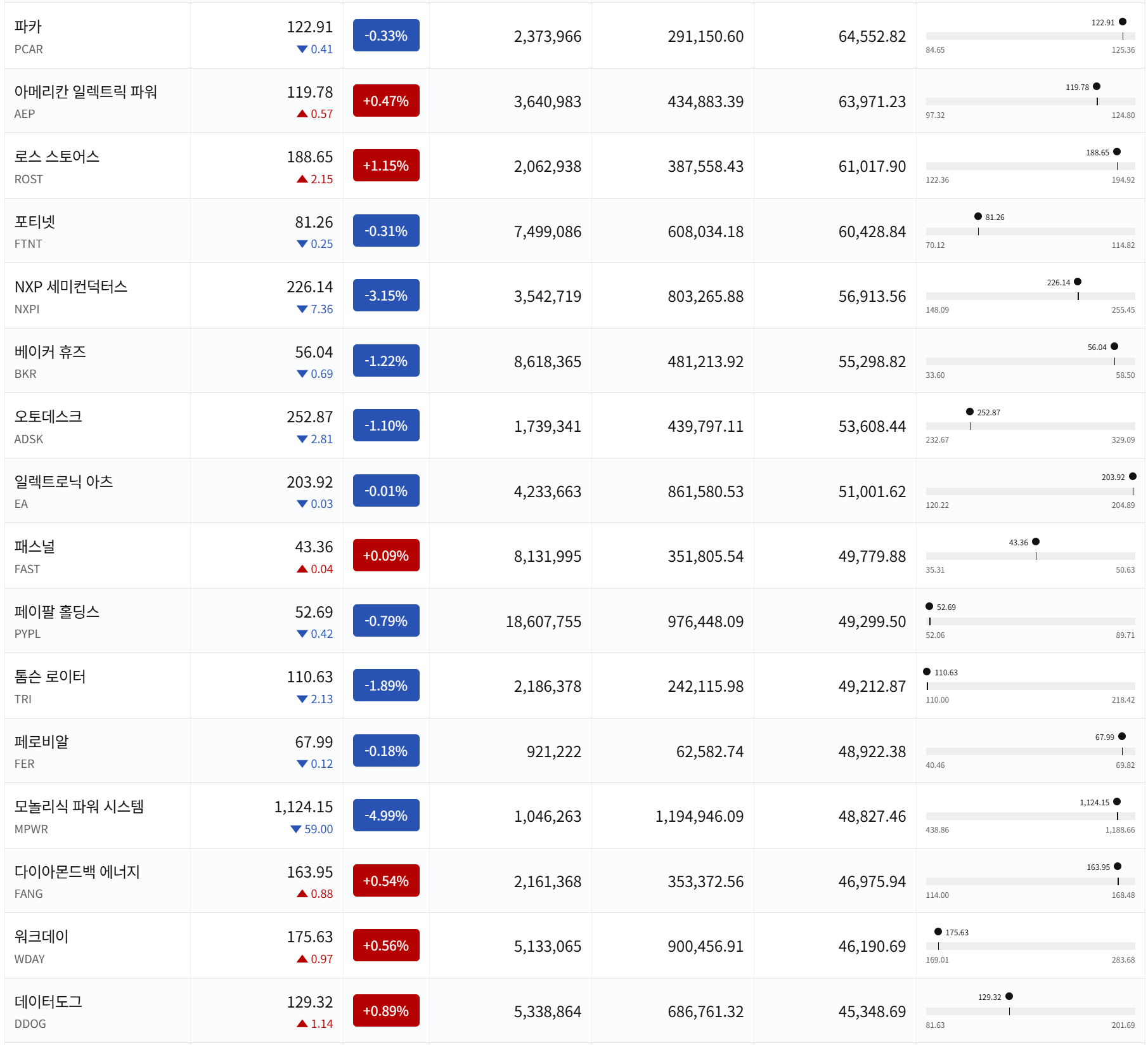Click the -1.22% badge for BKR
1148x1045 pixels.
pos(386,361)
